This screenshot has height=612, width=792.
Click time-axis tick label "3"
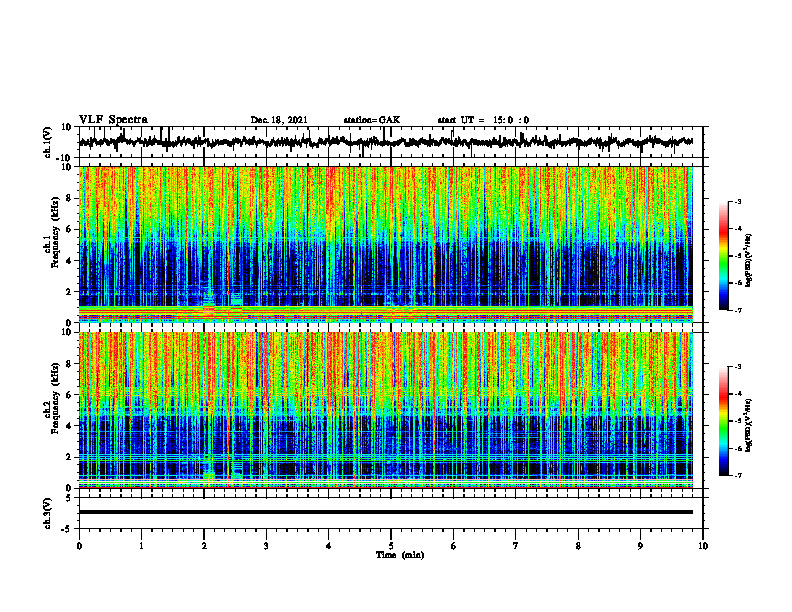pos(266,546)
